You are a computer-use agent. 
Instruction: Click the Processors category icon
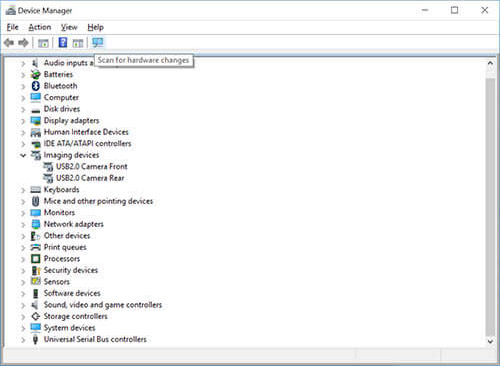pos(36,259)
